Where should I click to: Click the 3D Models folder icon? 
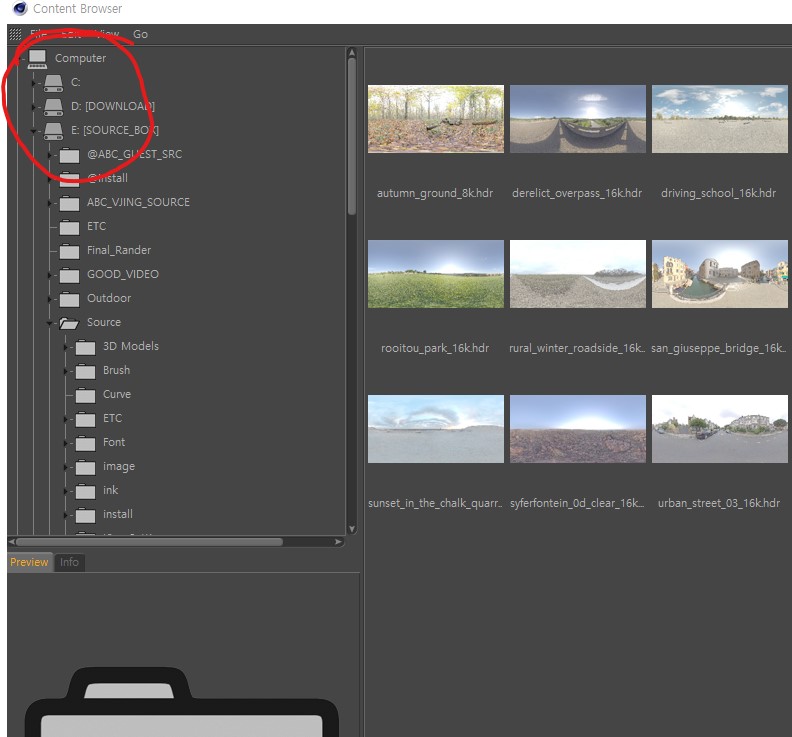[85, 347]
